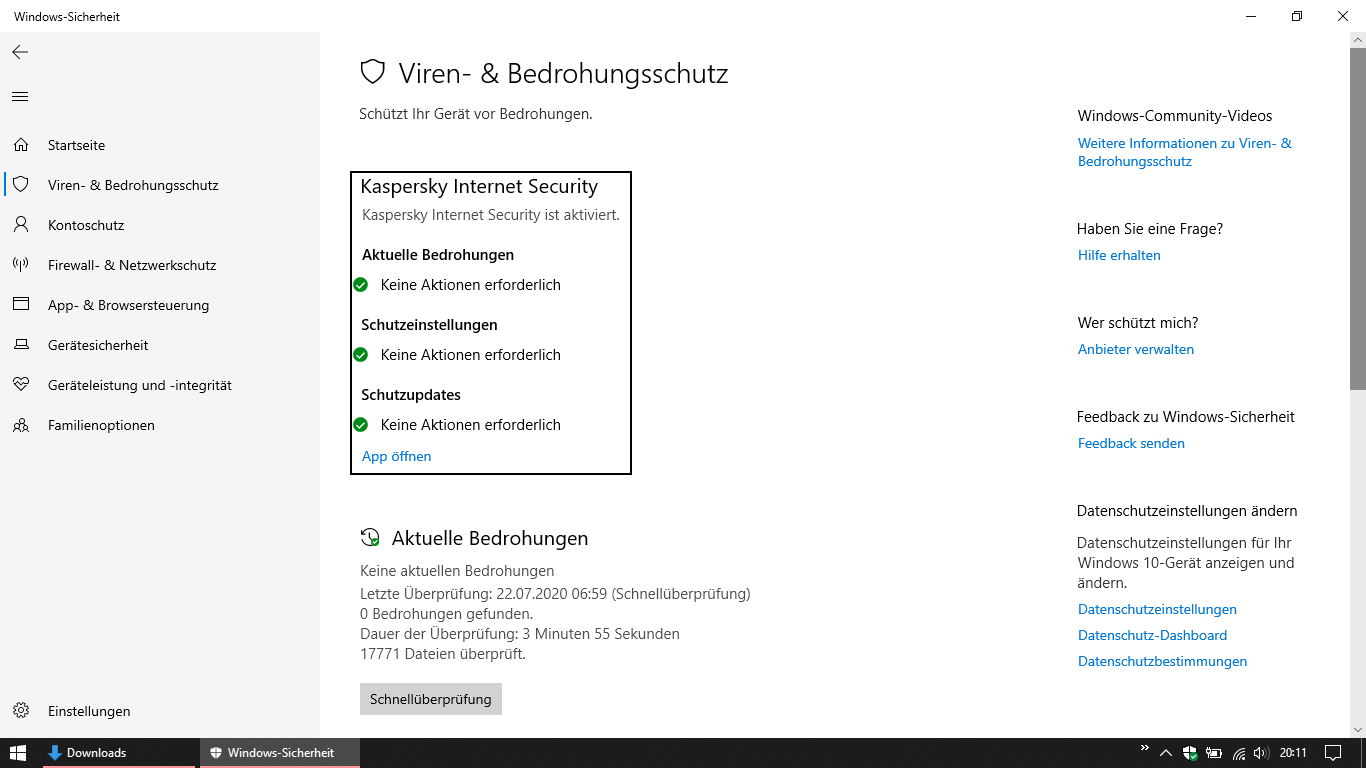Click the scan history icon beside Aktuelle Bedrohungen
1366x768 pixels.
(370, 538)
